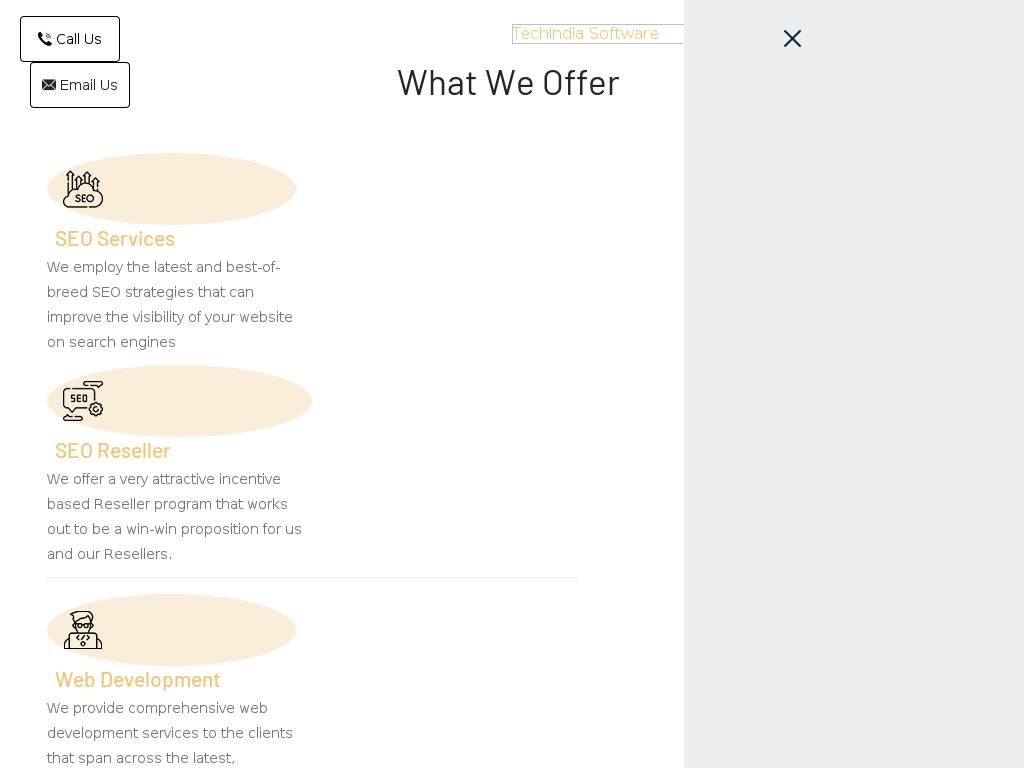
Task: Click the envelope icon in Email Us
Action: point(49,85)
